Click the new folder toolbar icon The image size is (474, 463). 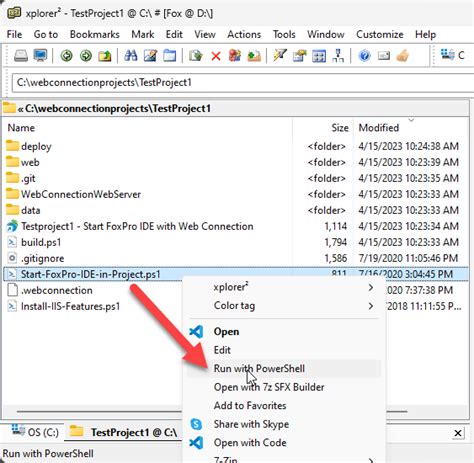tap(170, 56)
